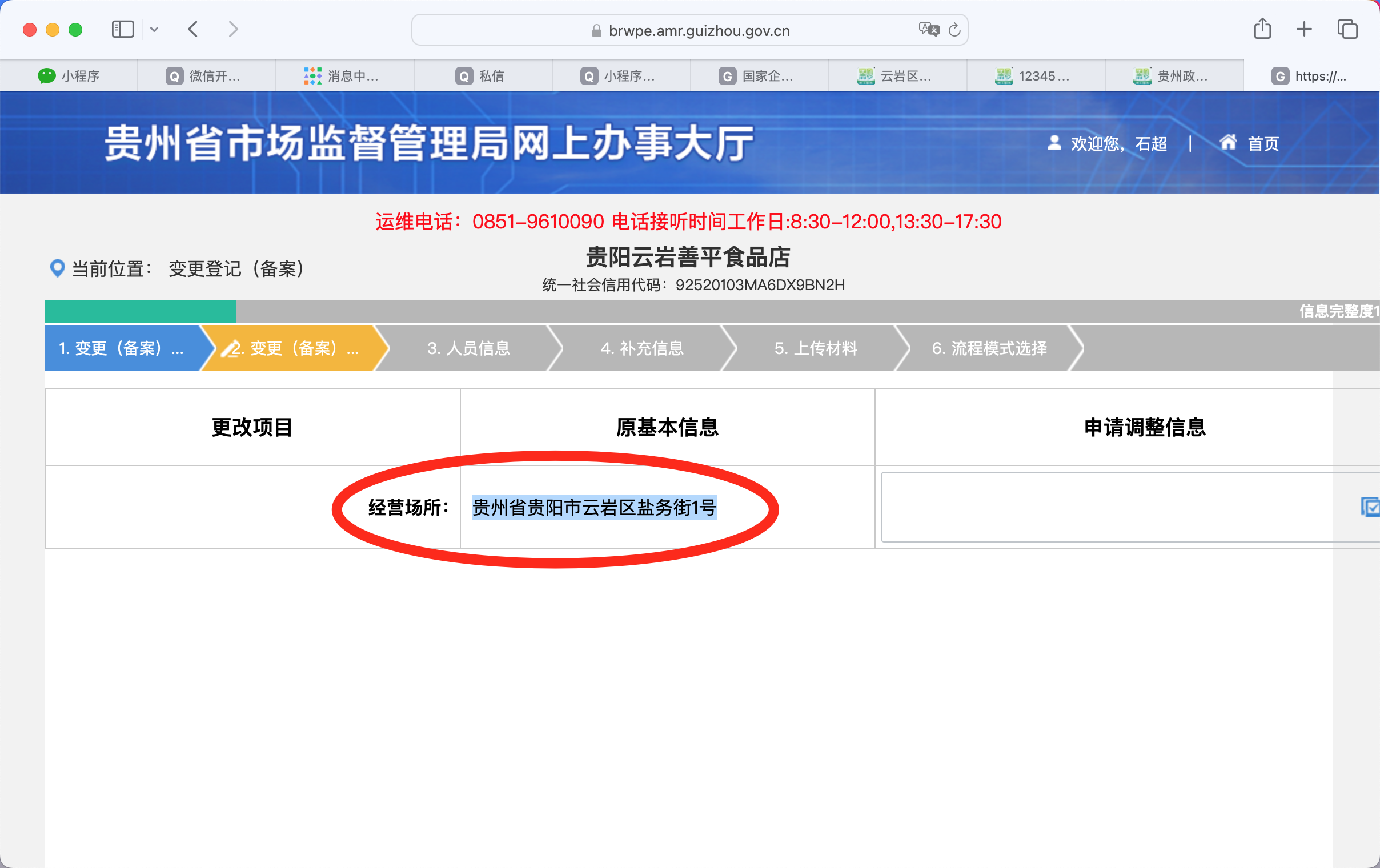Click the 首页 link in header

1263,143
